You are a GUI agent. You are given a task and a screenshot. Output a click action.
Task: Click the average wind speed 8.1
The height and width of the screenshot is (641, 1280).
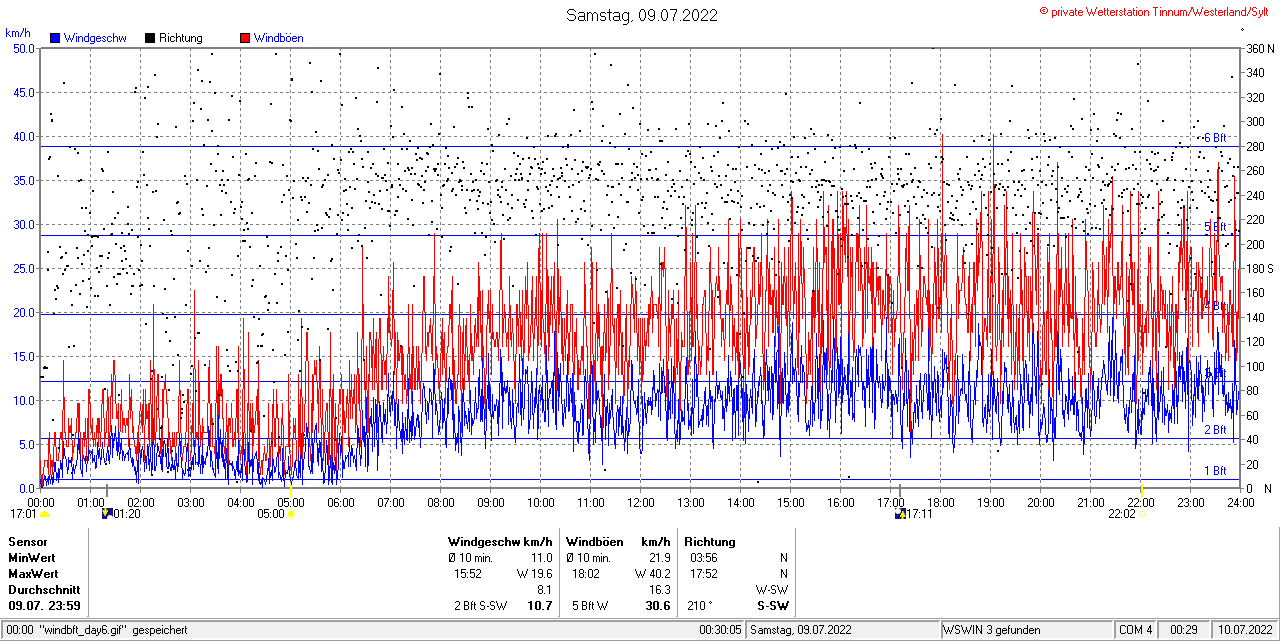click(x=545, y=590)
